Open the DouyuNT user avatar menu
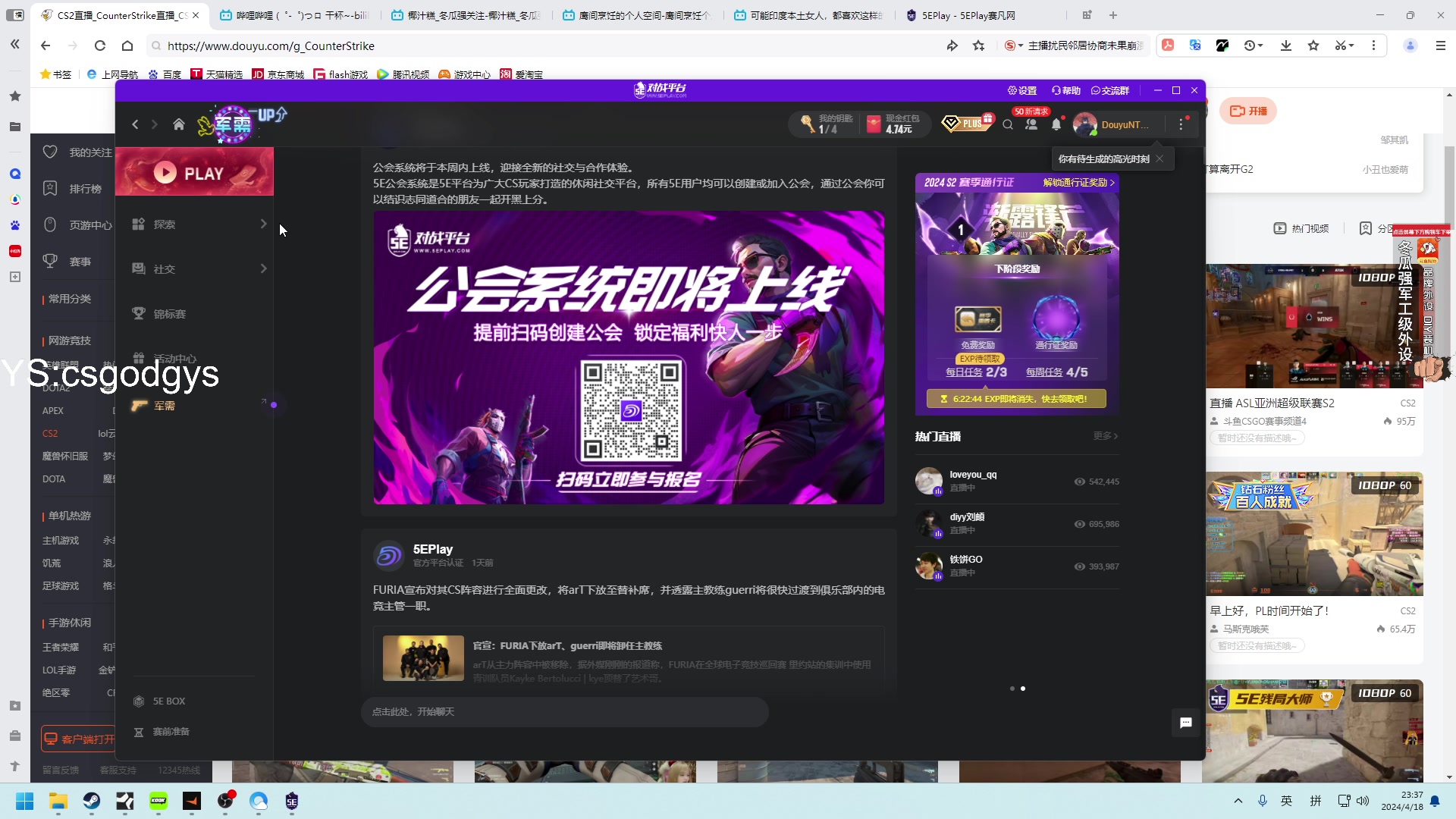Viewport: 1456px width, 819px height. click(x=1085, y=124)
